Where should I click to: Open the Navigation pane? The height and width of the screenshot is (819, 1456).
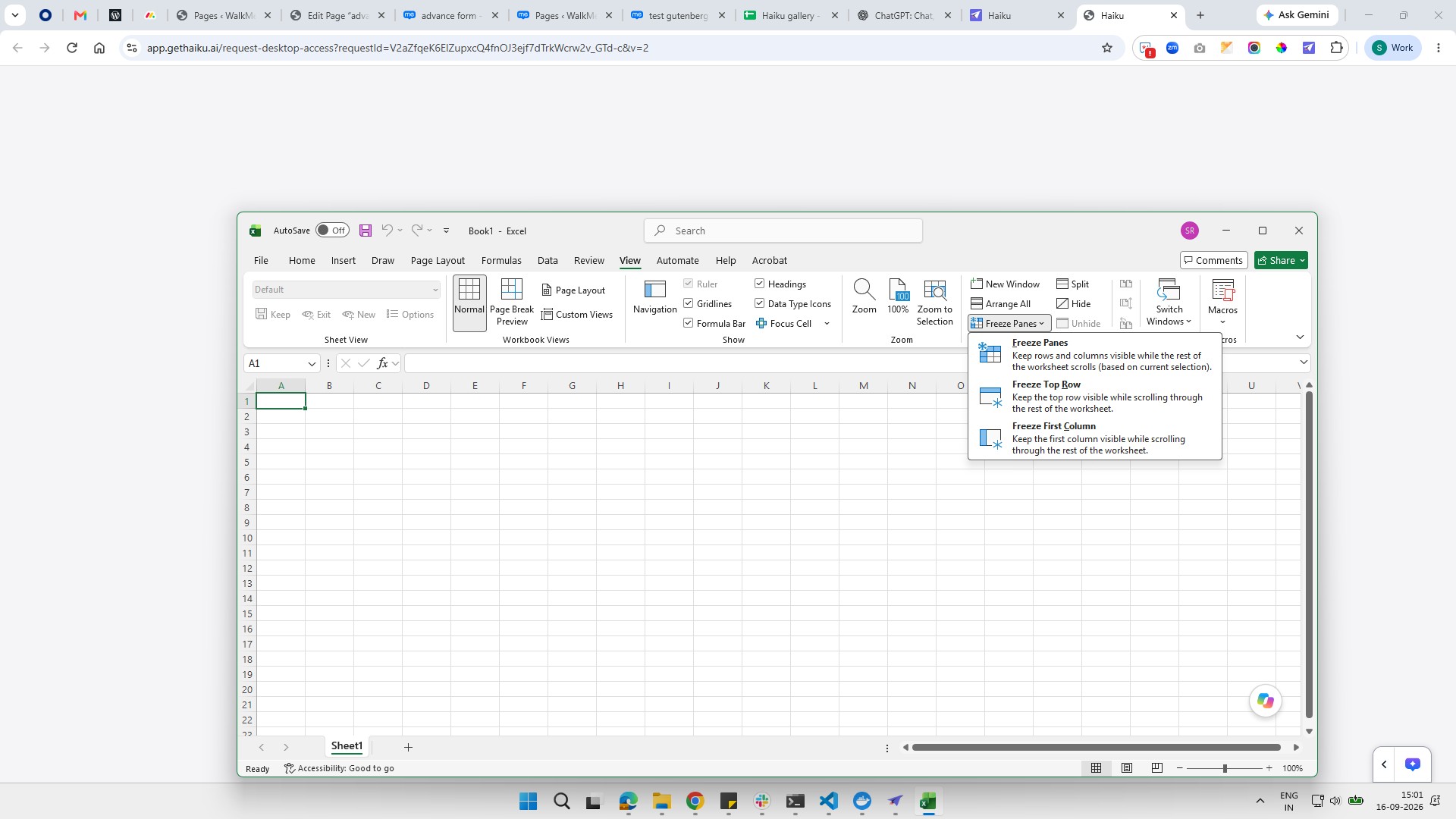click(x=654, y=297)
